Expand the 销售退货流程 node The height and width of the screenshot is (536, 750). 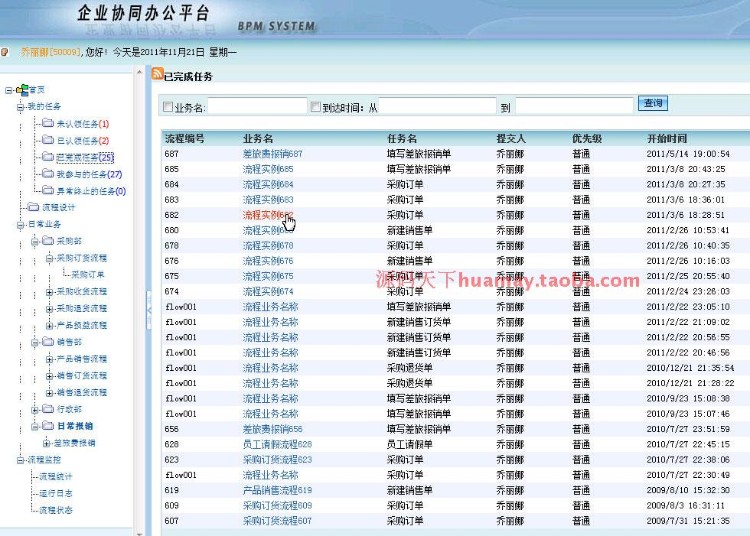click(x=49, y=393)
